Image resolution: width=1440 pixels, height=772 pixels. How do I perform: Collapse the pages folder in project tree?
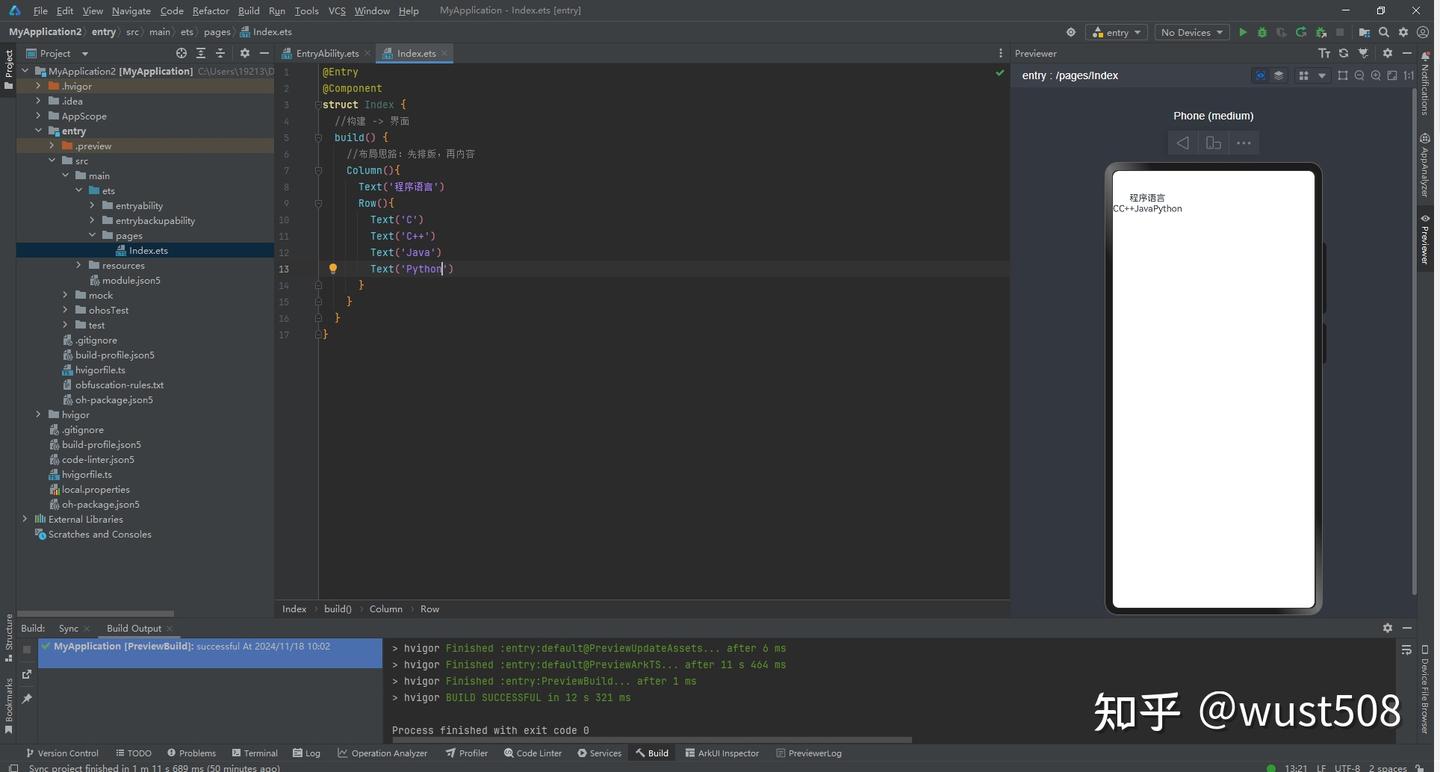[x=92, y=236]
